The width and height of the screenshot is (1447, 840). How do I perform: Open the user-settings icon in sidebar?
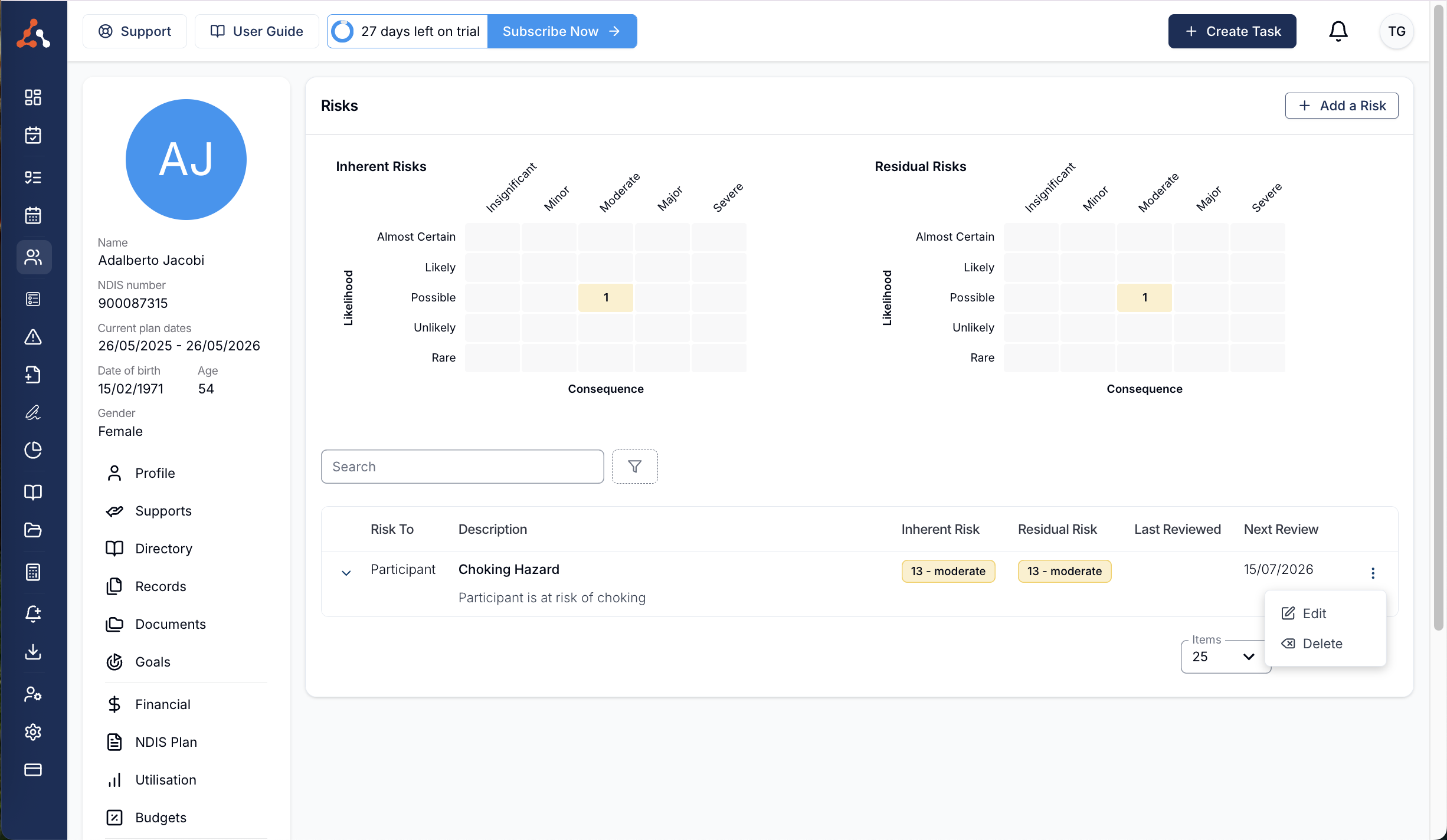(33, 694)
